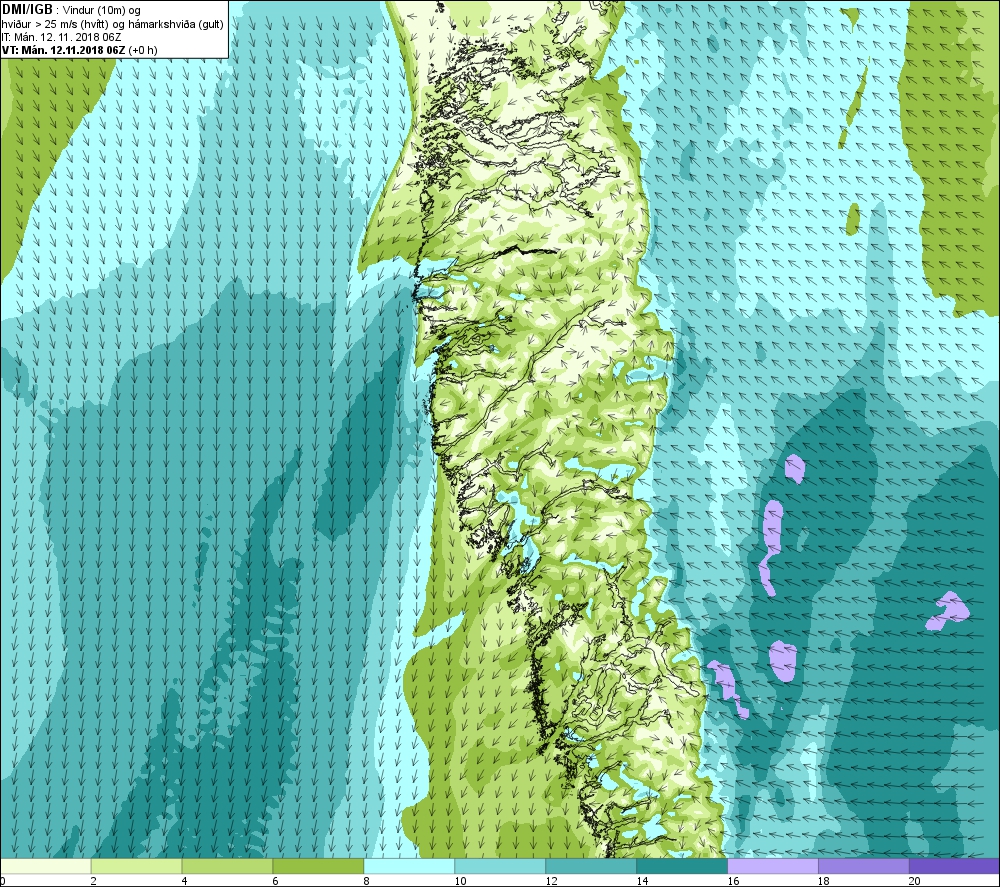Image resolution: width=1000 pixels, height=887 pixels.
Task: Click the medium green 4–6 m/s legend swatch
Action: pos(227,866)
